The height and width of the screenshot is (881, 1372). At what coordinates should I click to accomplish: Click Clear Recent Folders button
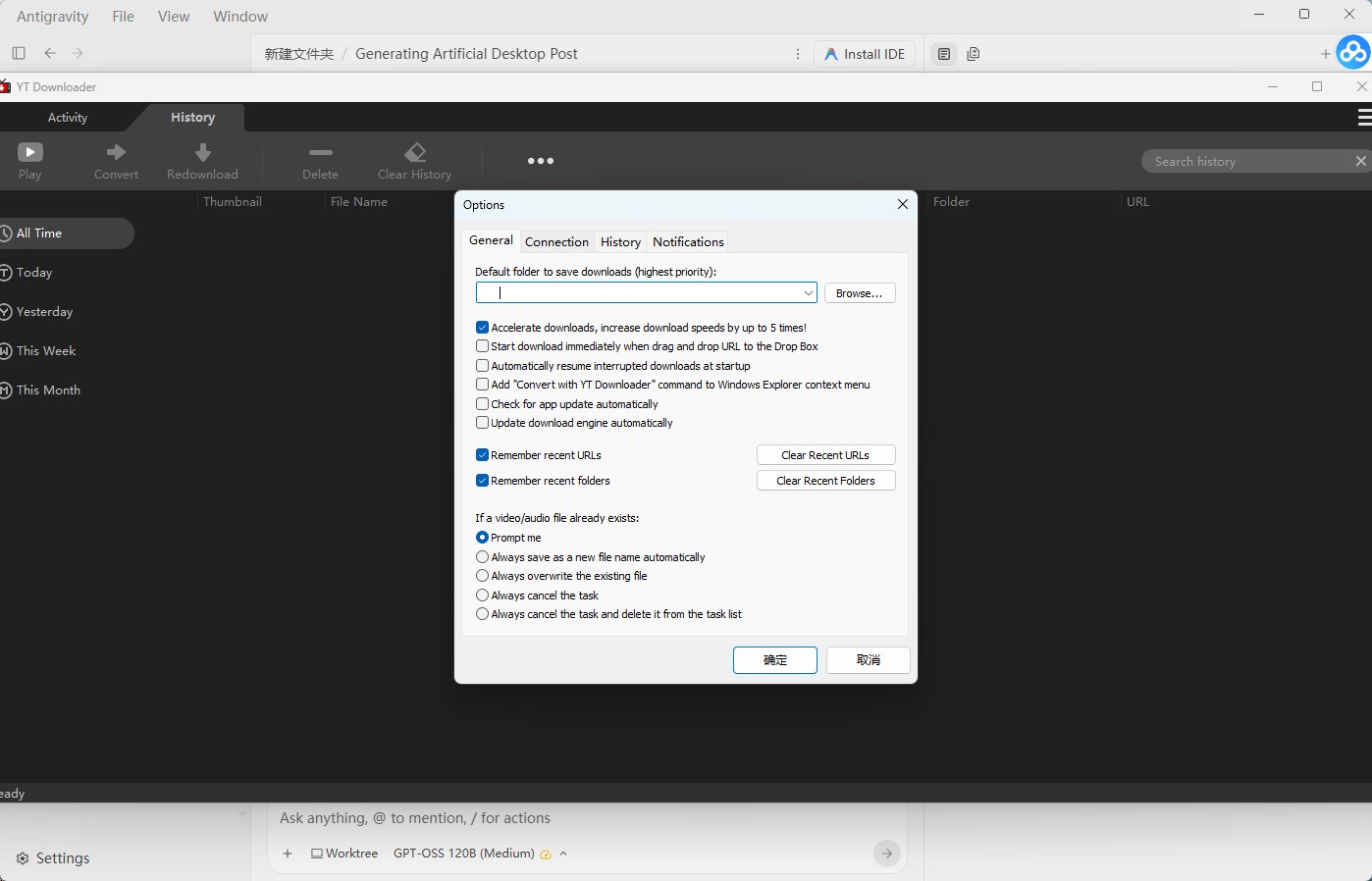point(825,481)
